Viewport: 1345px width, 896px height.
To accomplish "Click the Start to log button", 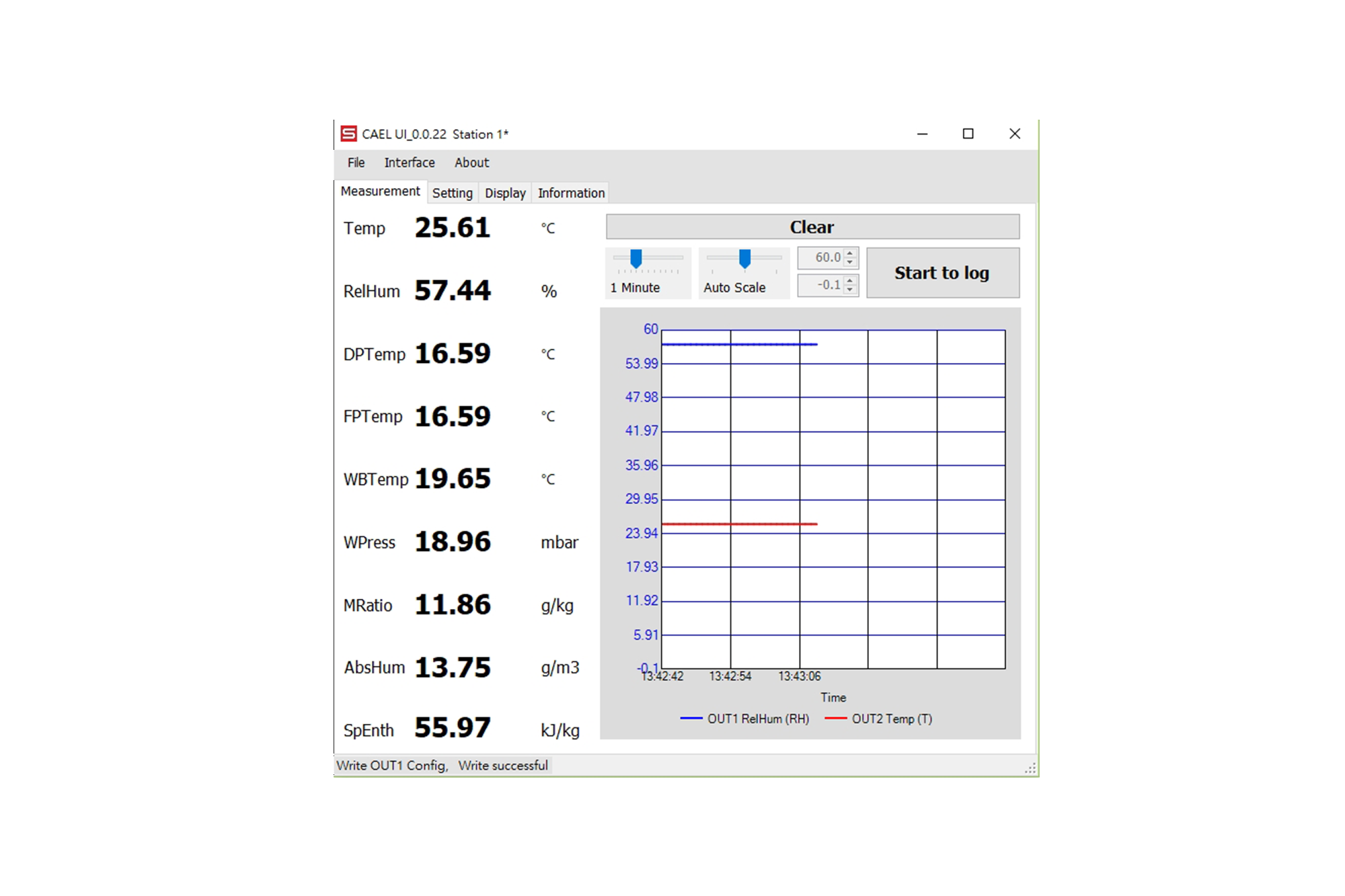I will [942, 273].
